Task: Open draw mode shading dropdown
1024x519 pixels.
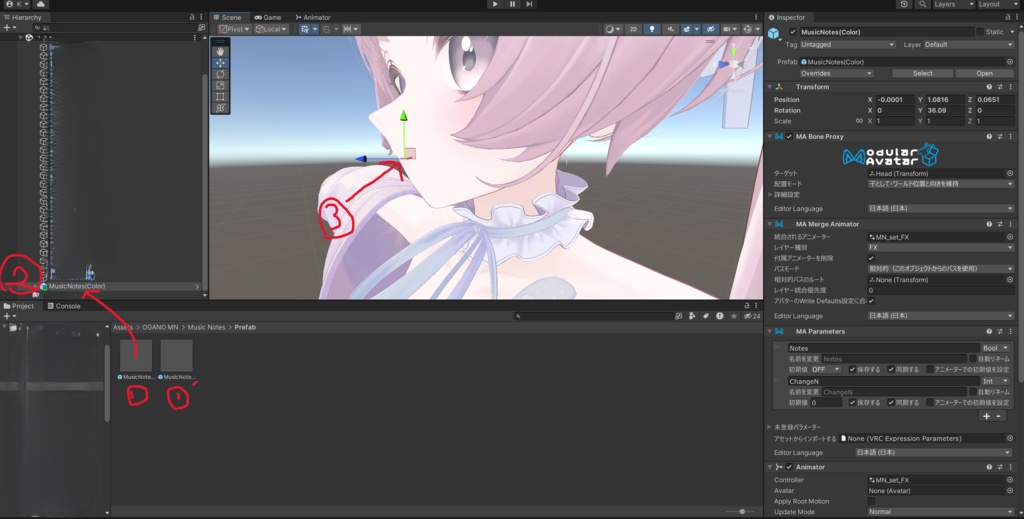Action: point(613,29)
